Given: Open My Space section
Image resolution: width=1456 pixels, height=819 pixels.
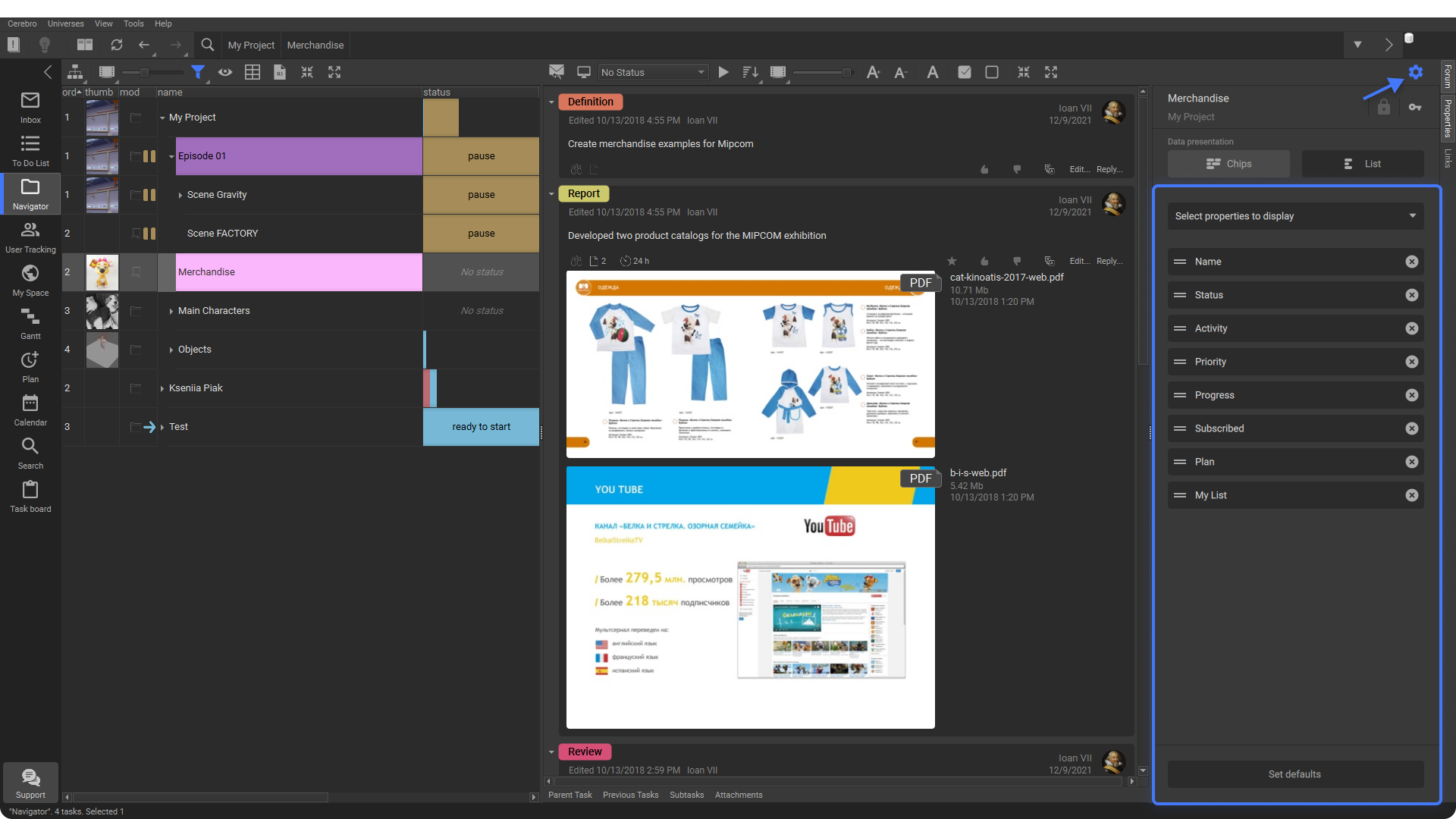Looking at the screenshot, I should pos(30,281).
